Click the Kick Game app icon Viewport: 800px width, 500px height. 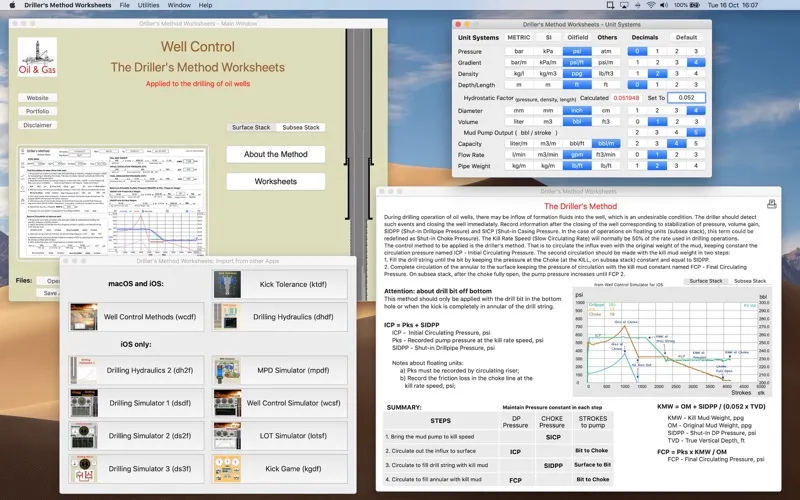tap(227, 469)
